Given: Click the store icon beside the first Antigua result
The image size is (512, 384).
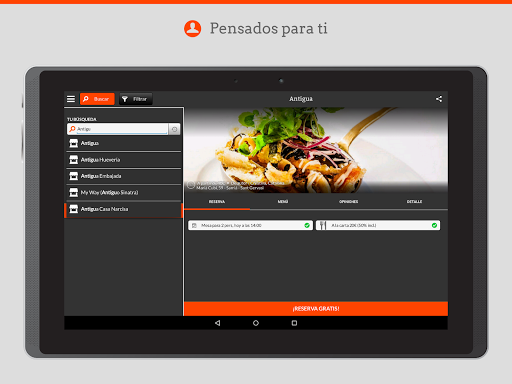Looking at the screenshot, I should click(x=73, y=143).
